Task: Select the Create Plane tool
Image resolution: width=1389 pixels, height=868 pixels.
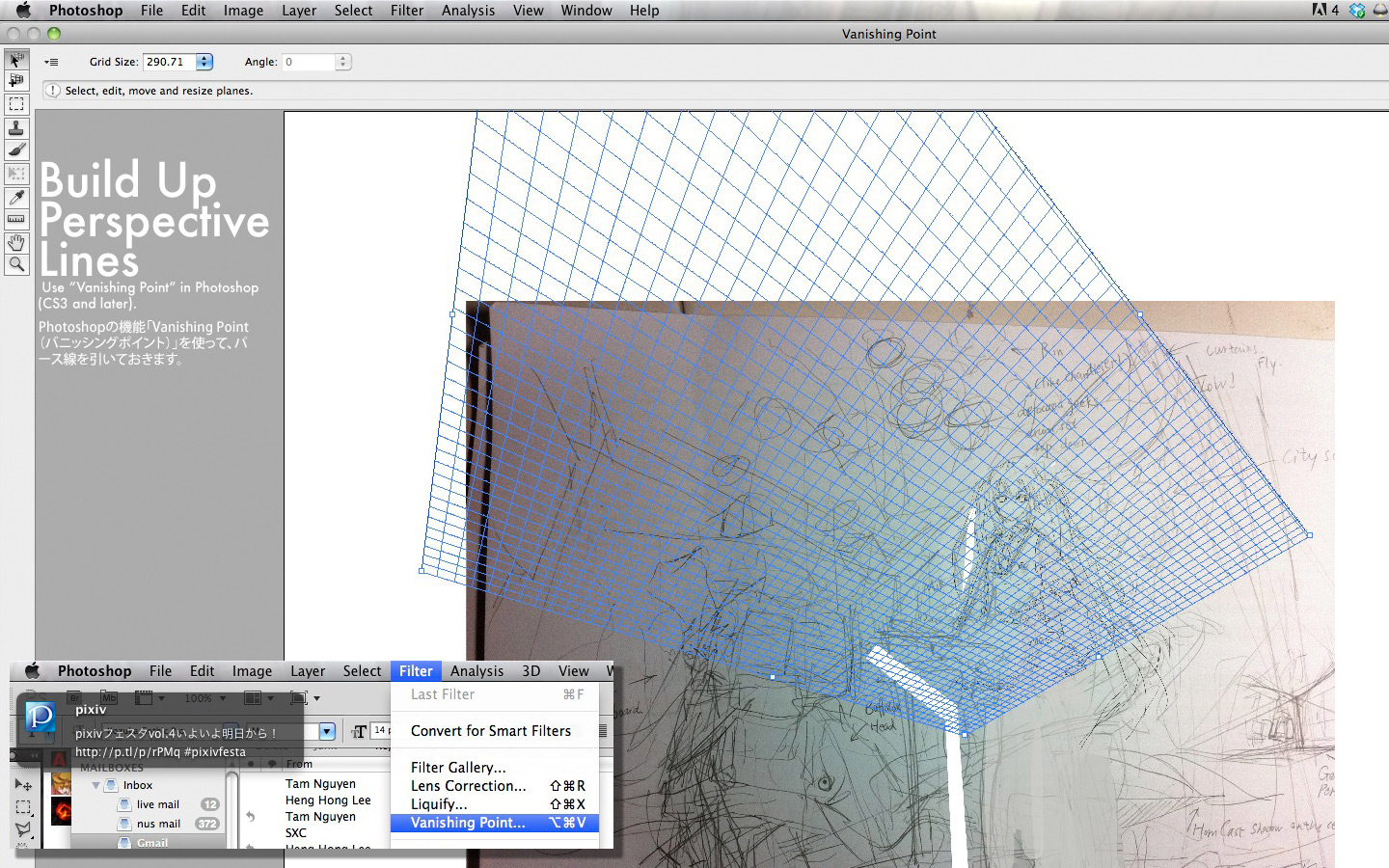Action: 16,81
